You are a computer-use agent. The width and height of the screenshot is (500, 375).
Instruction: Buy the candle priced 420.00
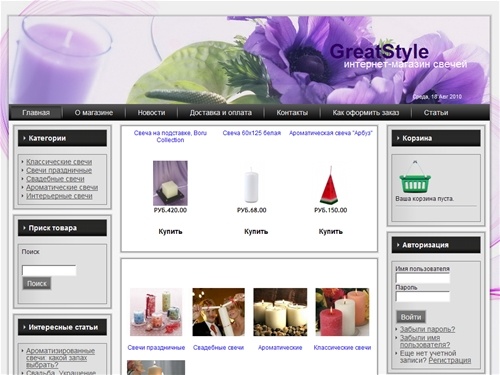pos(170,231)
